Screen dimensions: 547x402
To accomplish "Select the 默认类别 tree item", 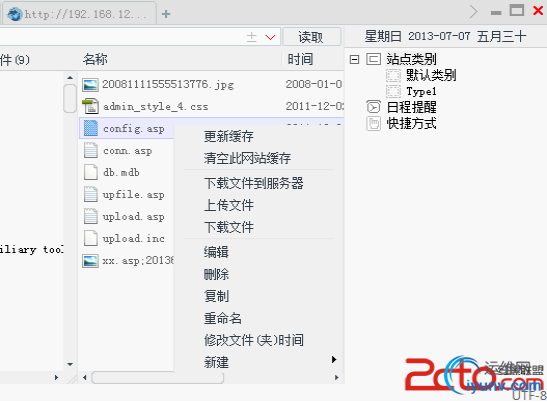I will pos(431,75).
